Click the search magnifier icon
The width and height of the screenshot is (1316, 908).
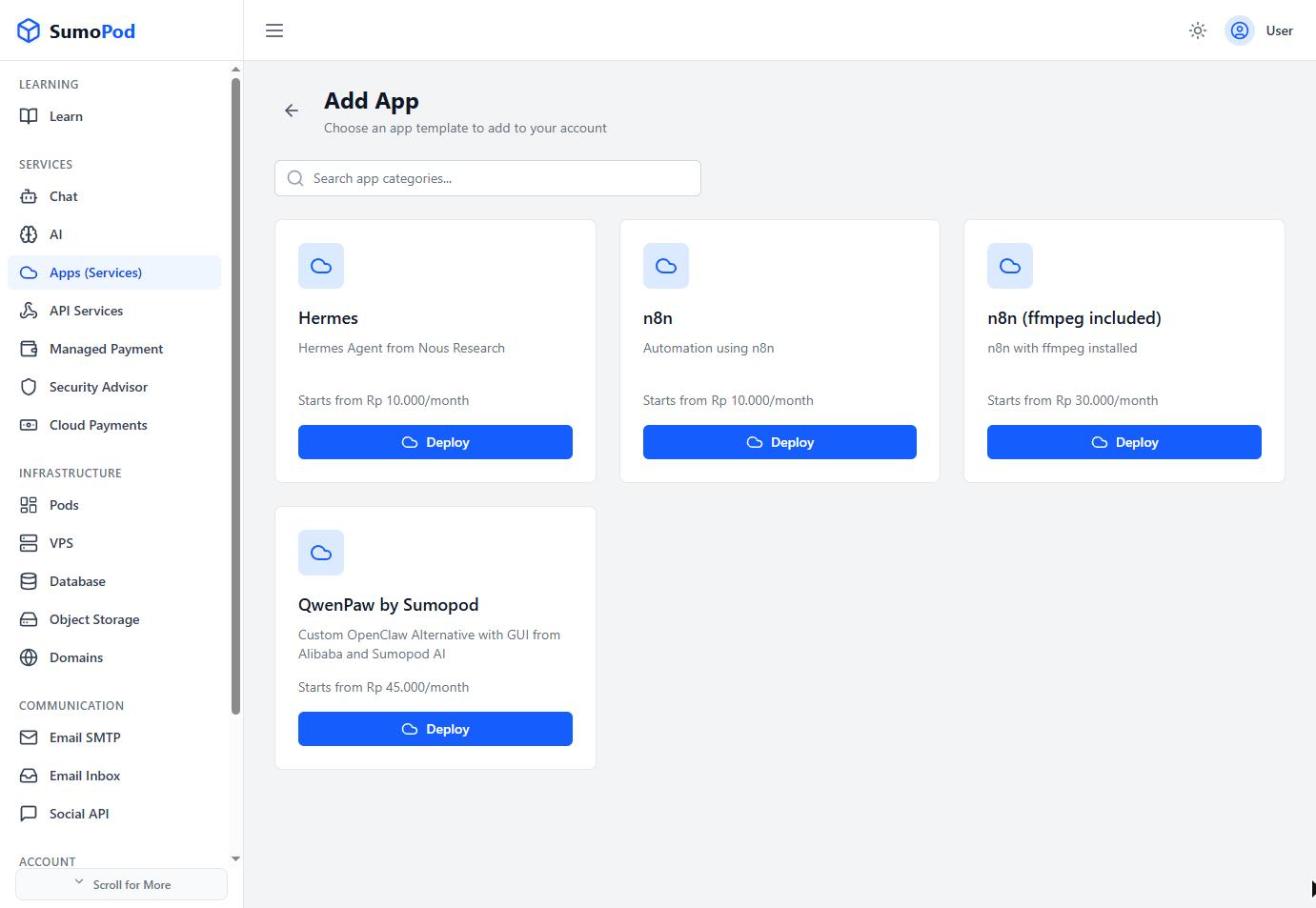(295, 178)
